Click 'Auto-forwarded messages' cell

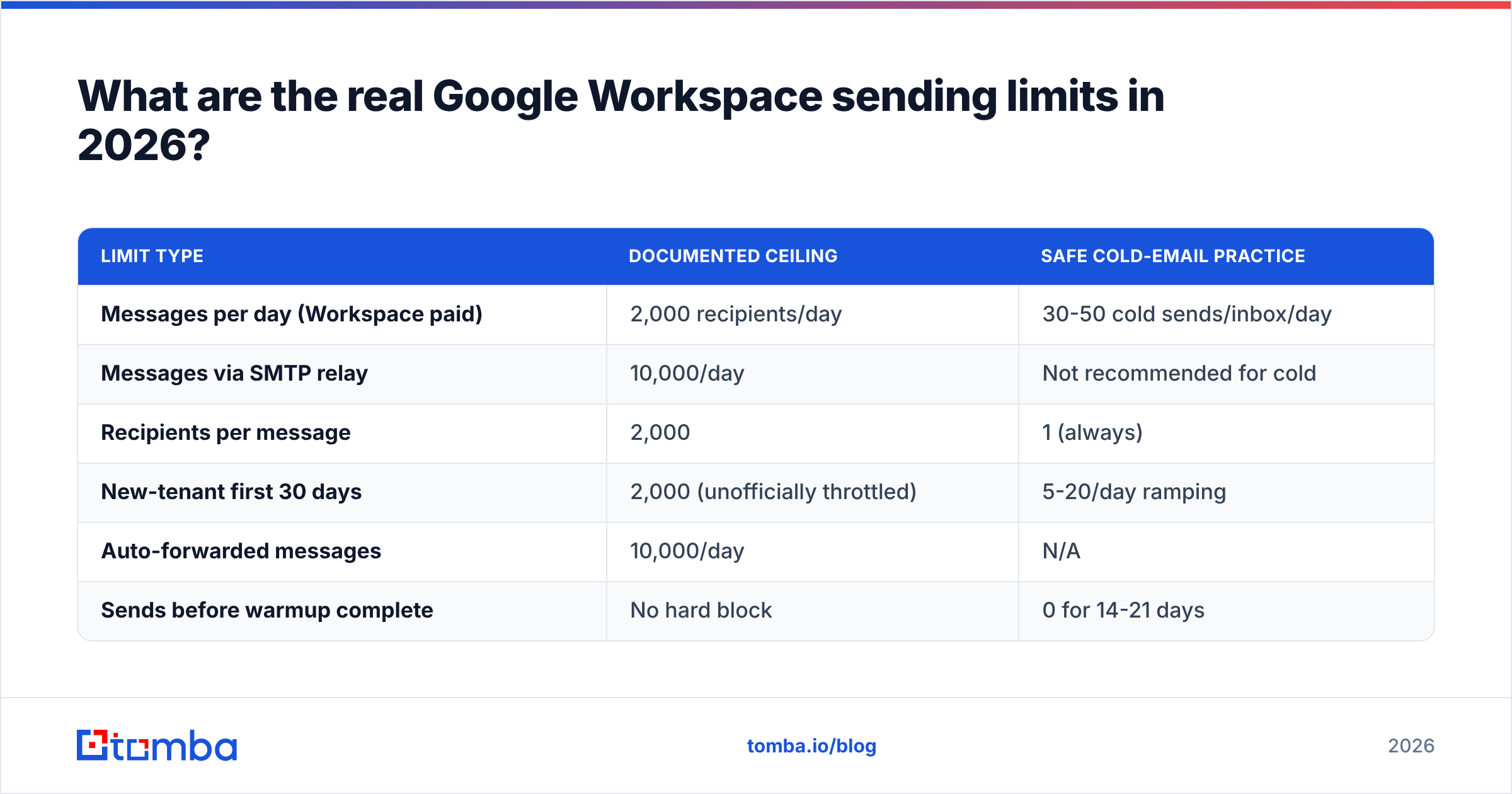pos(342,551)
